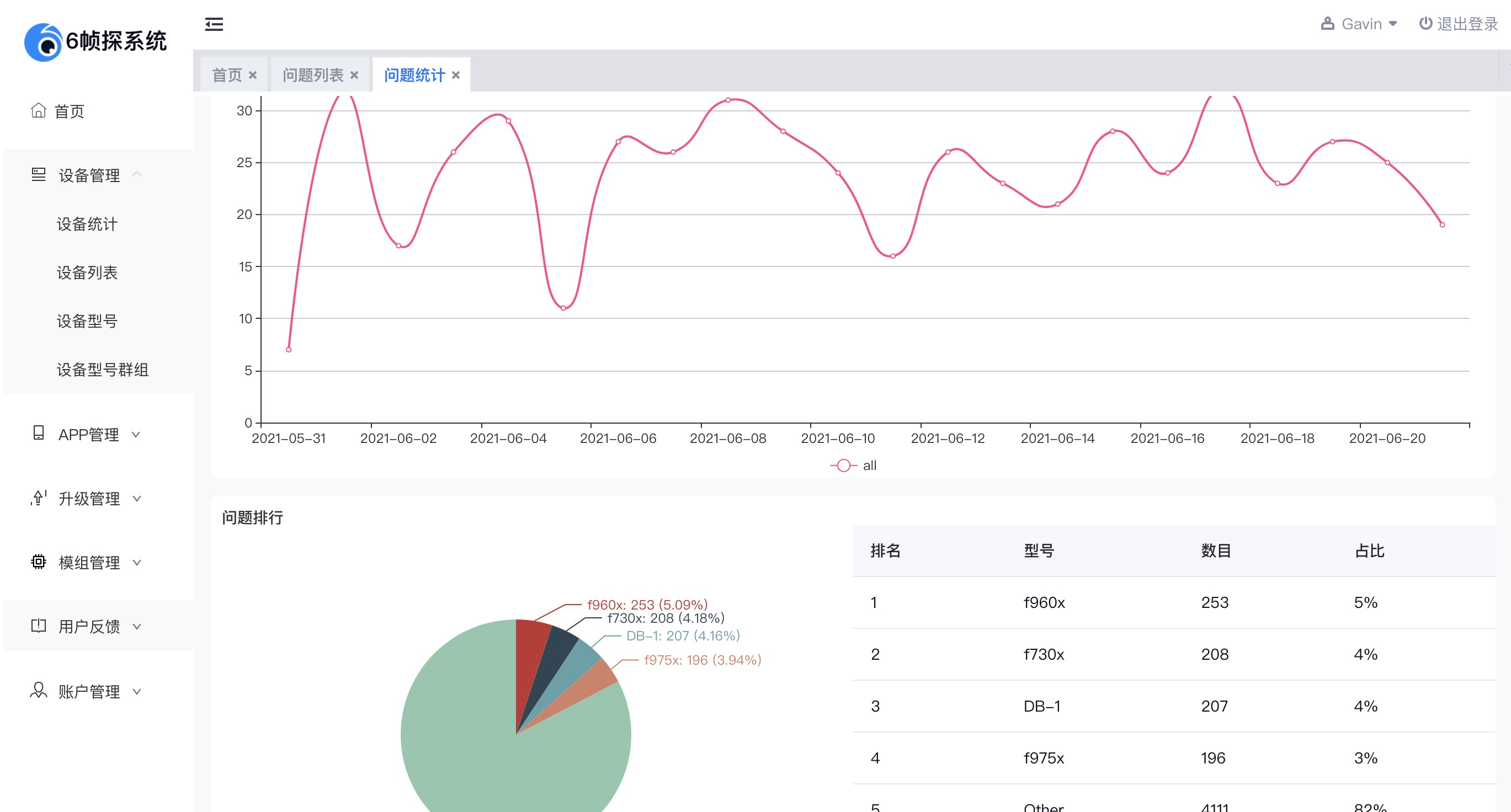Click the pie label 'DB-1: 207 (4.16%)'

tap(683, 635)
